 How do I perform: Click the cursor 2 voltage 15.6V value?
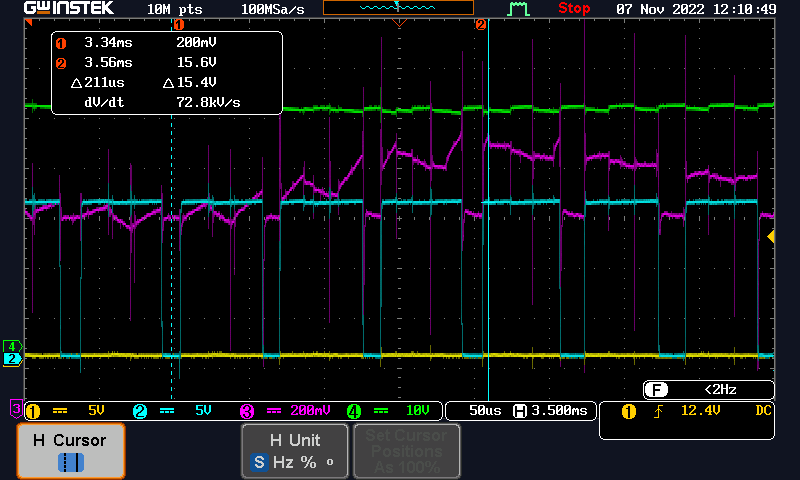pos(196,62)
